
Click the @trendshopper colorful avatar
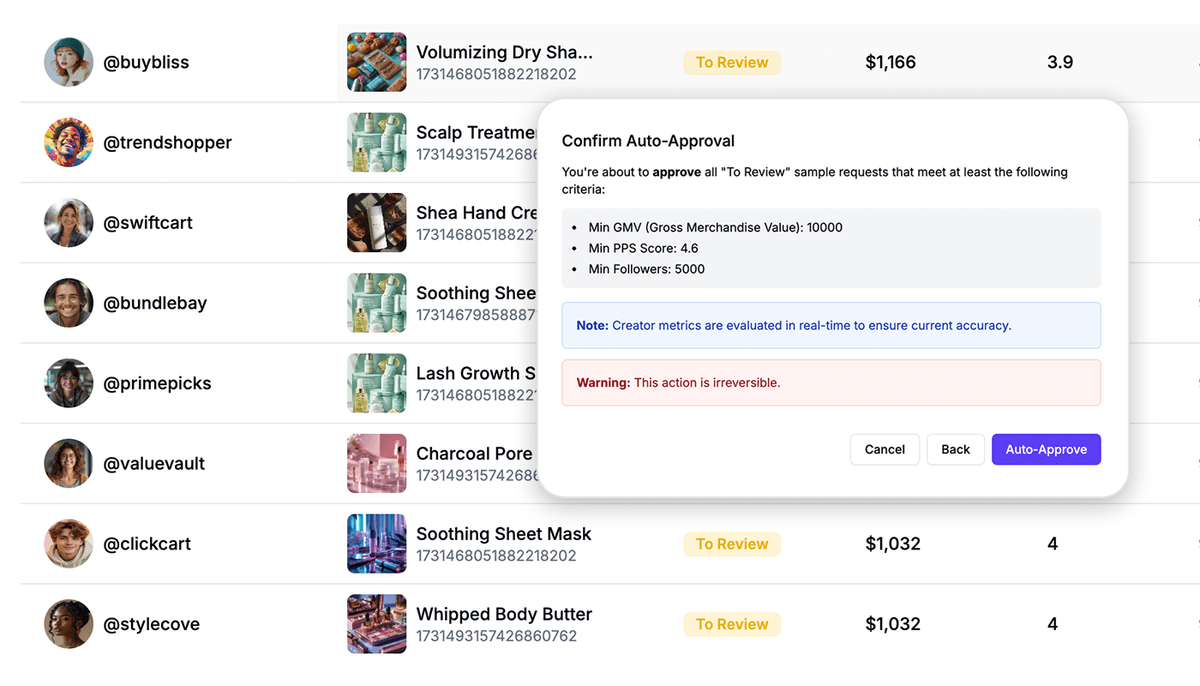(x=68, y=142)
